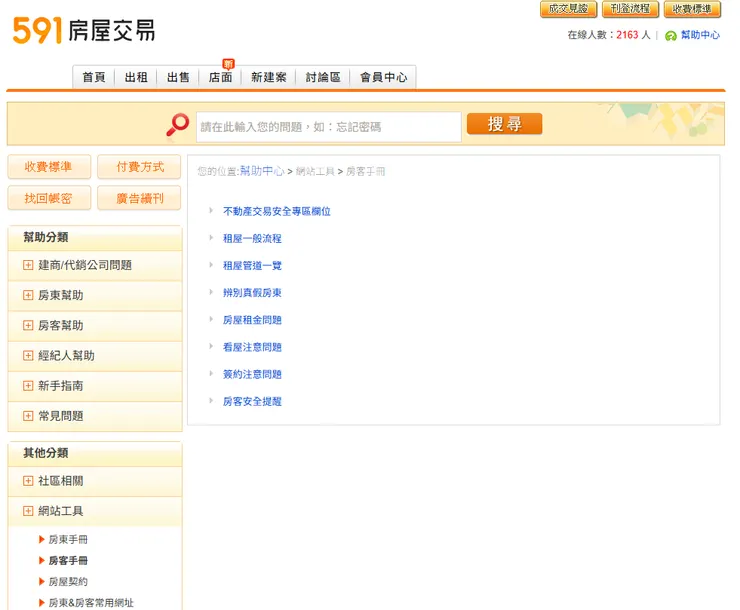Expand the 房客幫助 category
The height and width of the screenshot is (610, 740).
pos(95,326)
